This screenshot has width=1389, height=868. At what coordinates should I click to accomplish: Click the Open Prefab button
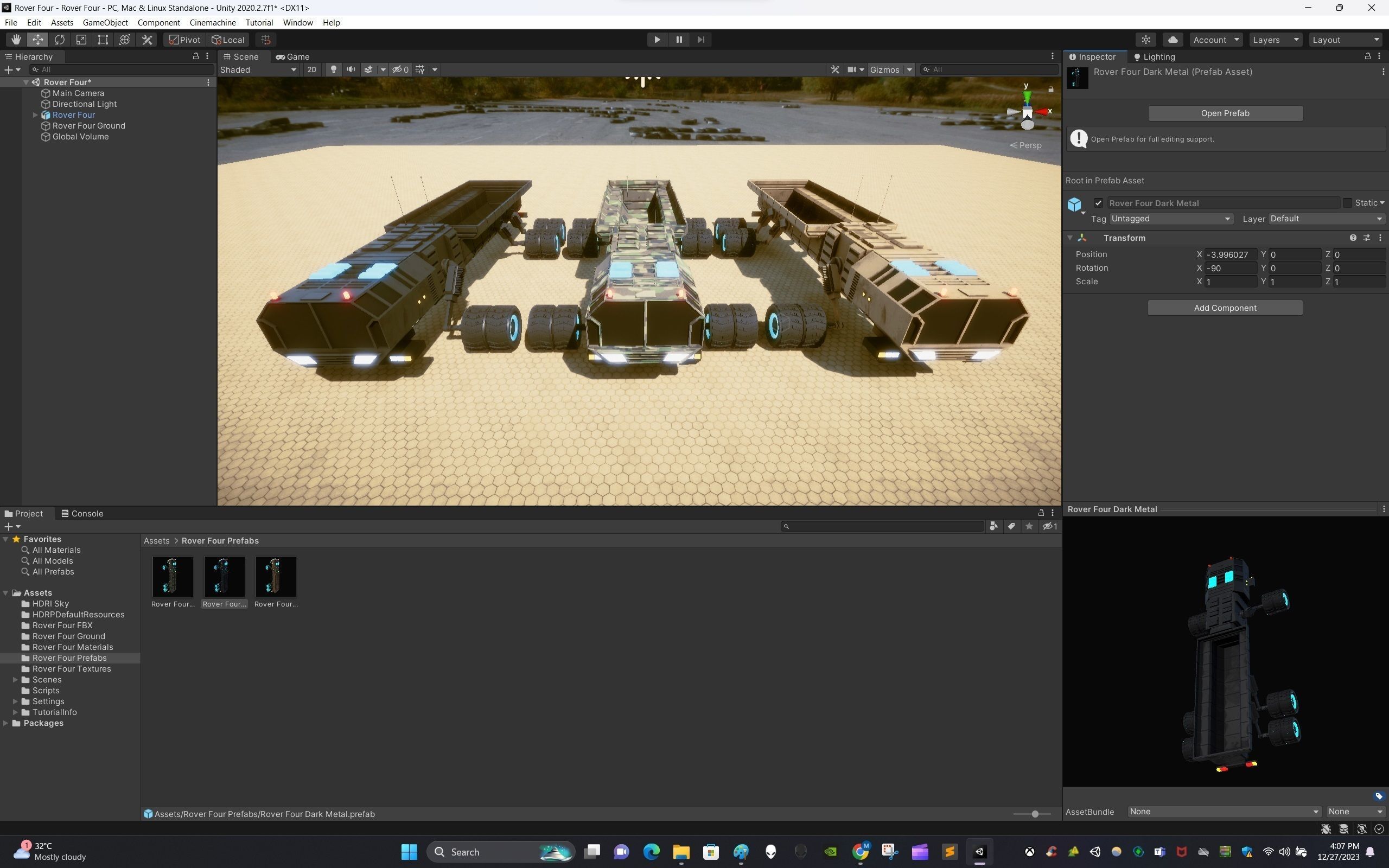(1225, 113)
